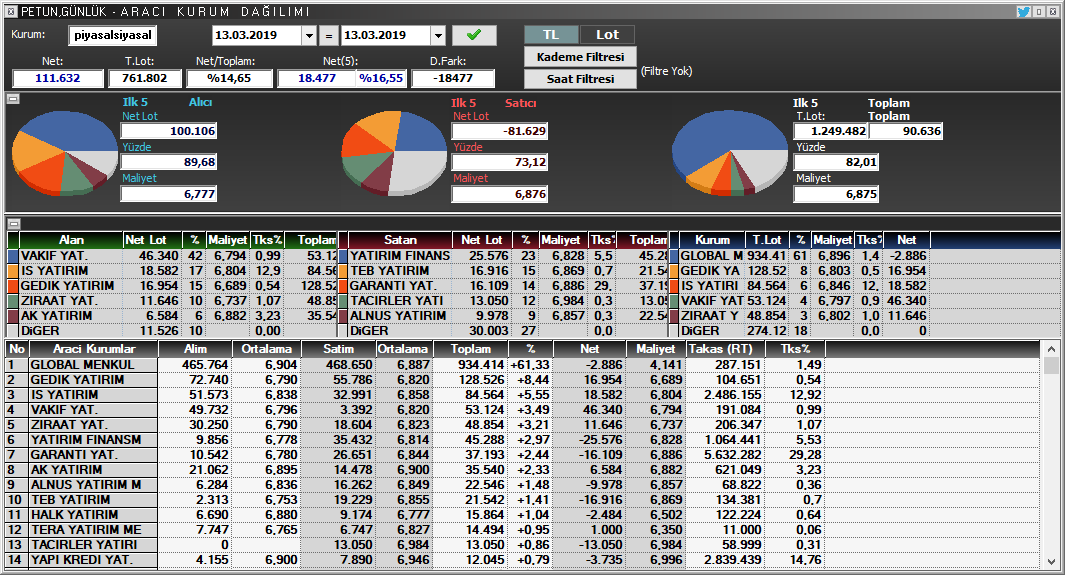Screen dimensions: 1065x575
Task: Collapse the pie chart panel with minus icon
Action: 13,99
